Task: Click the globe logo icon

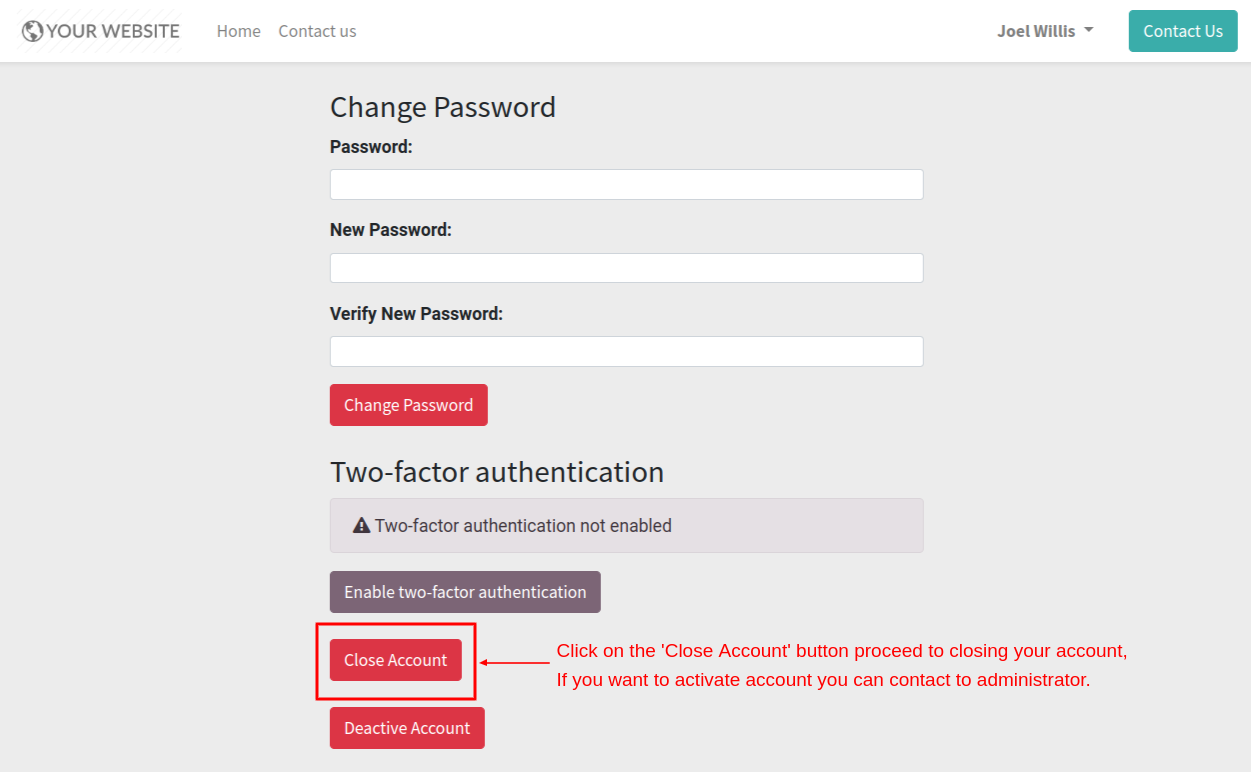Action: [x=32, y=31]
